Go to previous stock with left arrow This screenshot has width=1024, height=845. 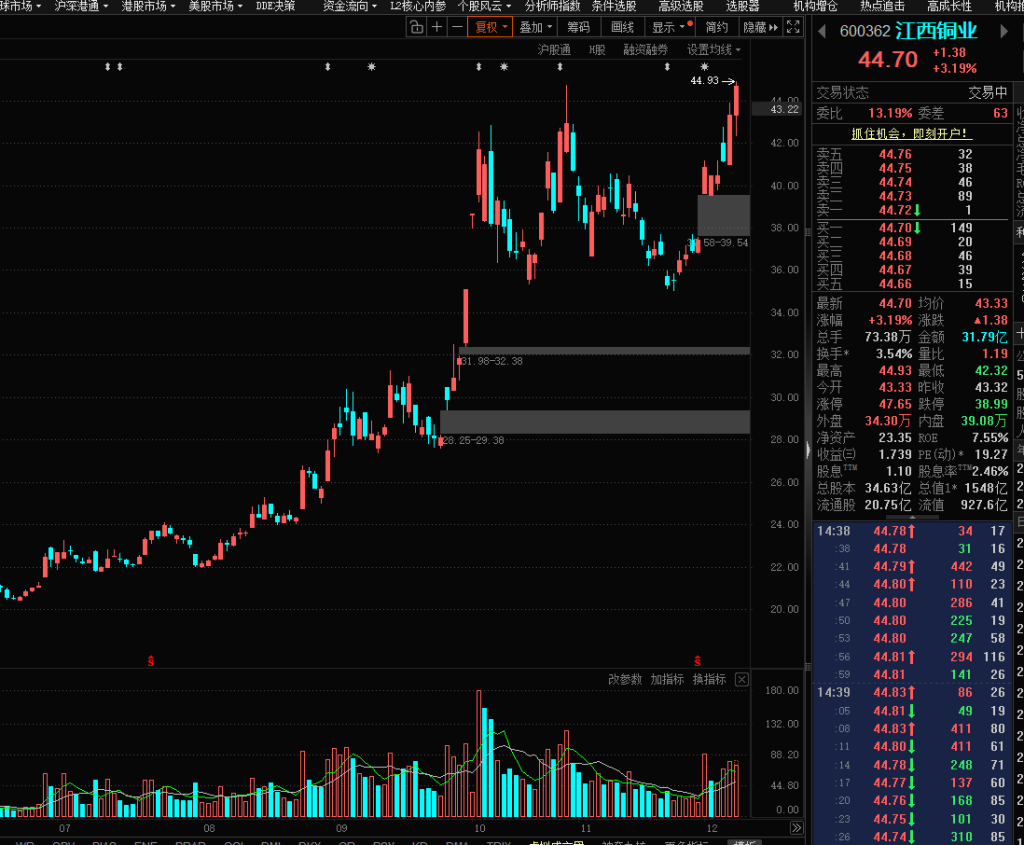823,31
